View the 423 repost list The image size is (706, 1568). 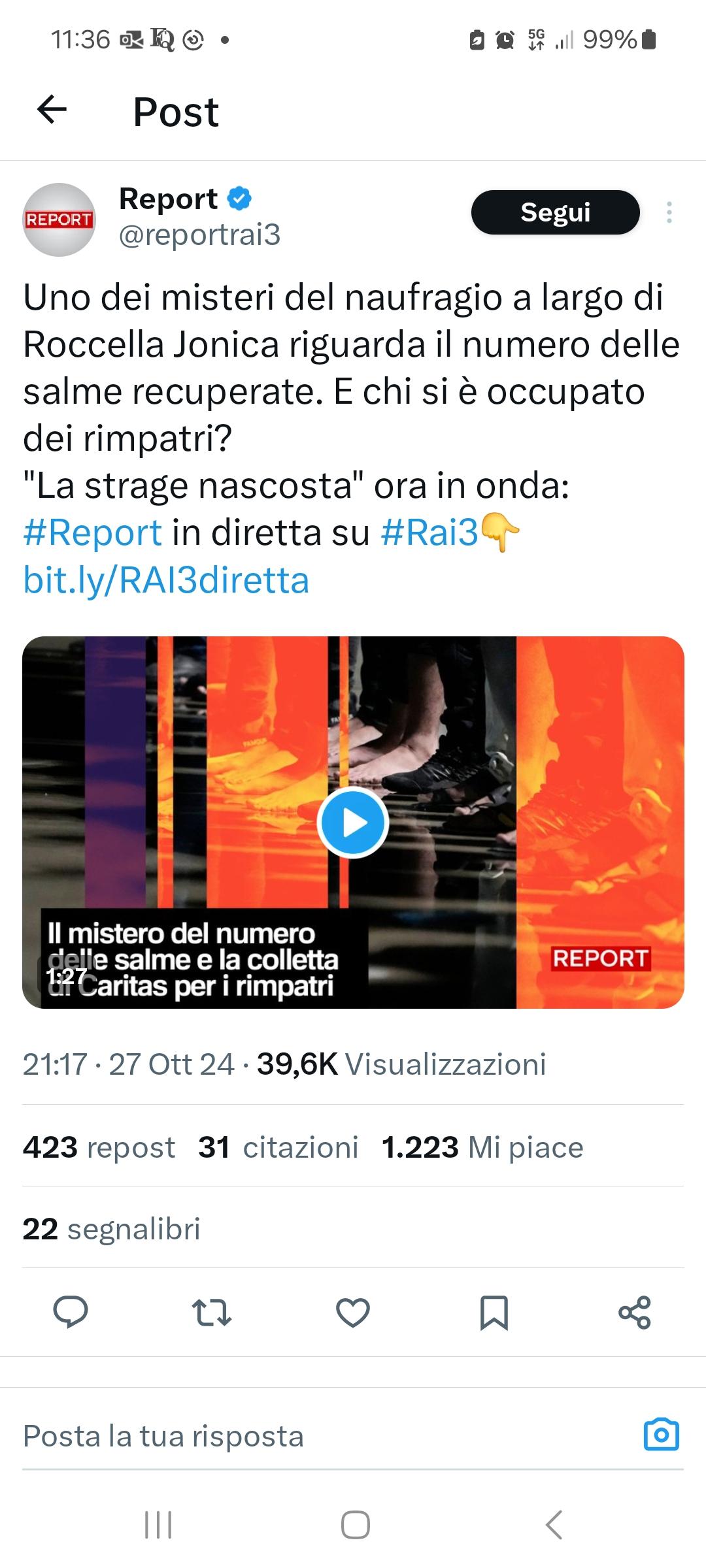coord(99,1147)
